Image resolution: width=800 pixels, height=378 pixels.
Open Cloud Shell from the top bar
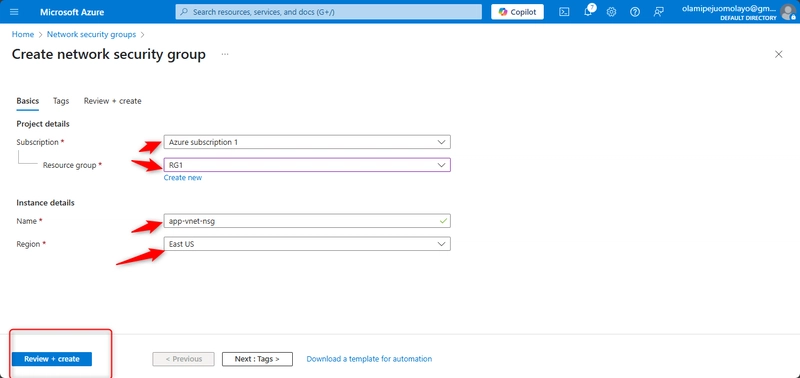point(564,12)
